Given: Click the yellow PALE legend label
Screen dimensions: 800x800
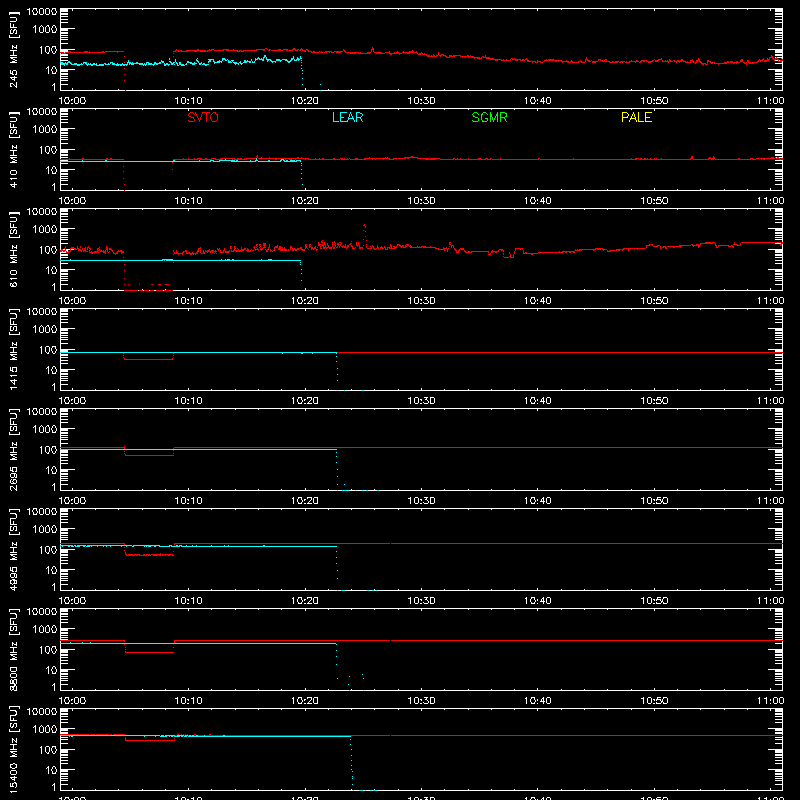Looking at the screenshot, I should coord(636,117).
